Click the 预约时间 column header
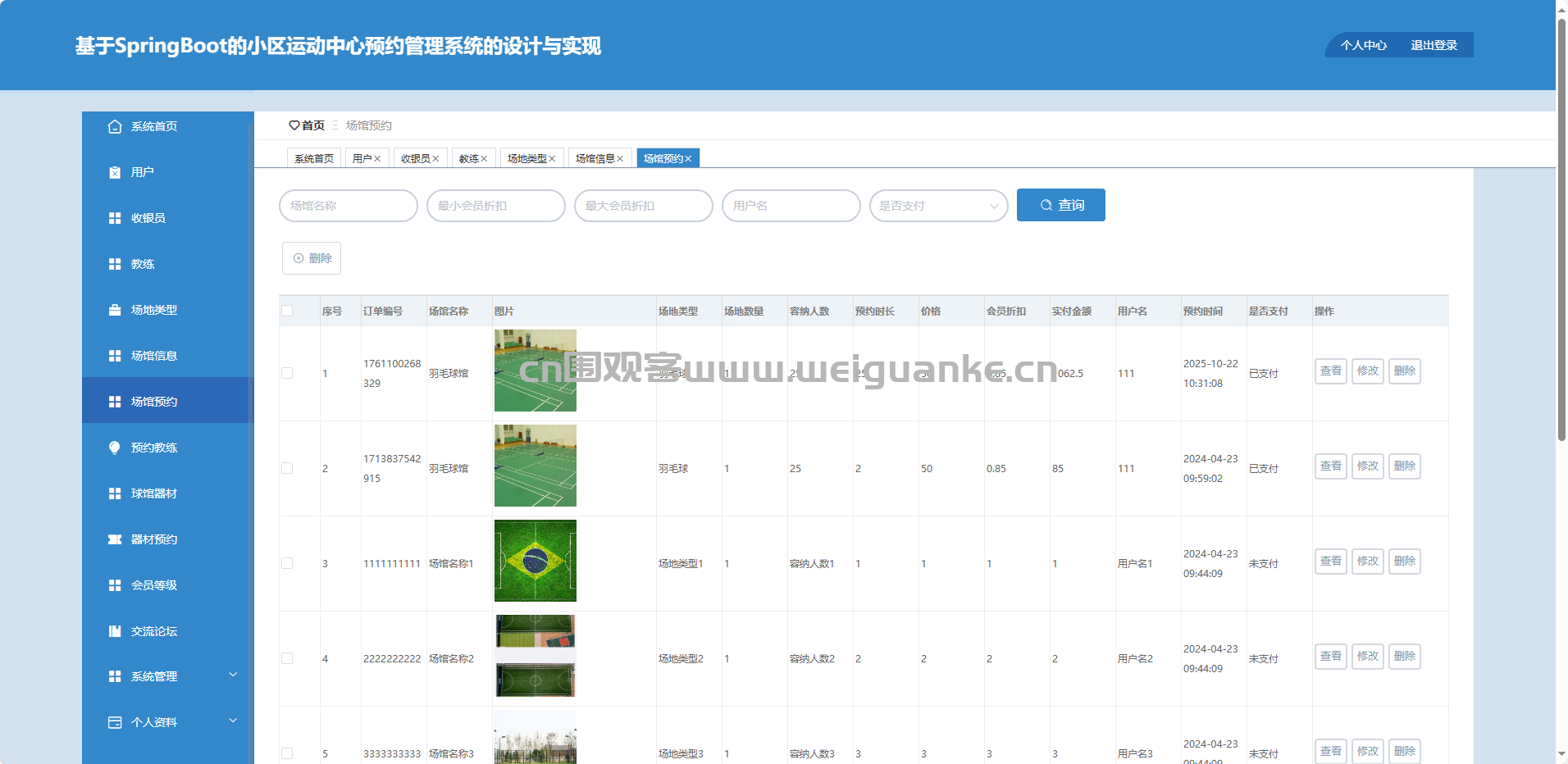 [x=1203, y=312]
